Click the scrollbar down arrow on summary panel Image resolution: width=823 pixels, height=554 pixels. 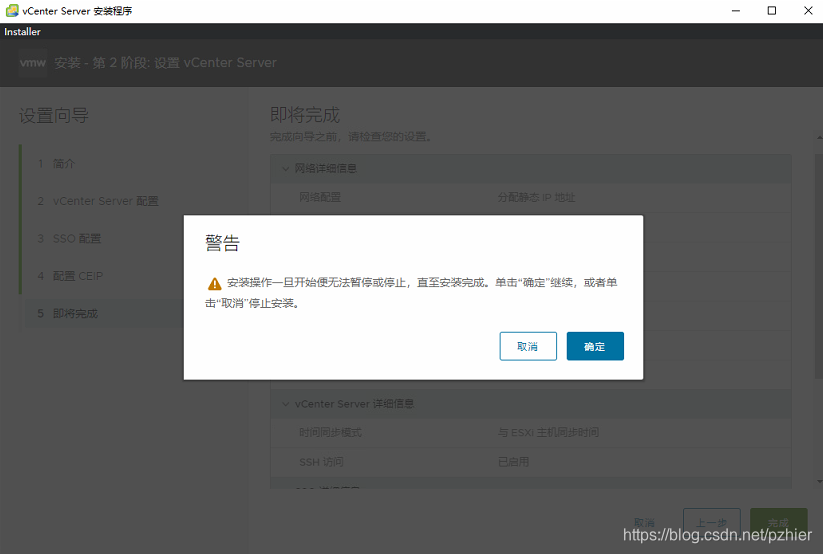(819, 482)
